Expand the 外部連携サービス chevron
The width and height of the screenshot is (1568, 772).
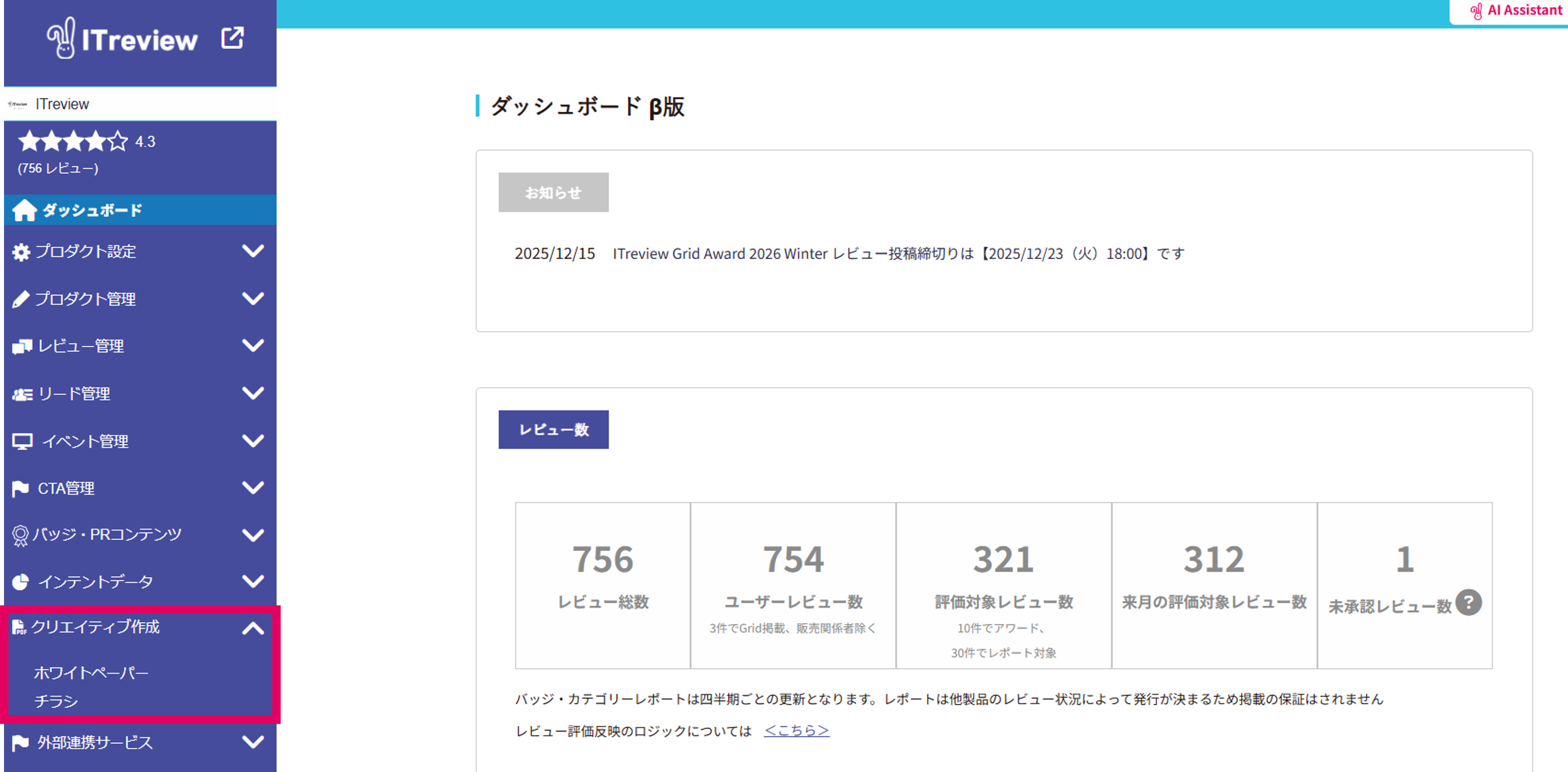[253, 742]
